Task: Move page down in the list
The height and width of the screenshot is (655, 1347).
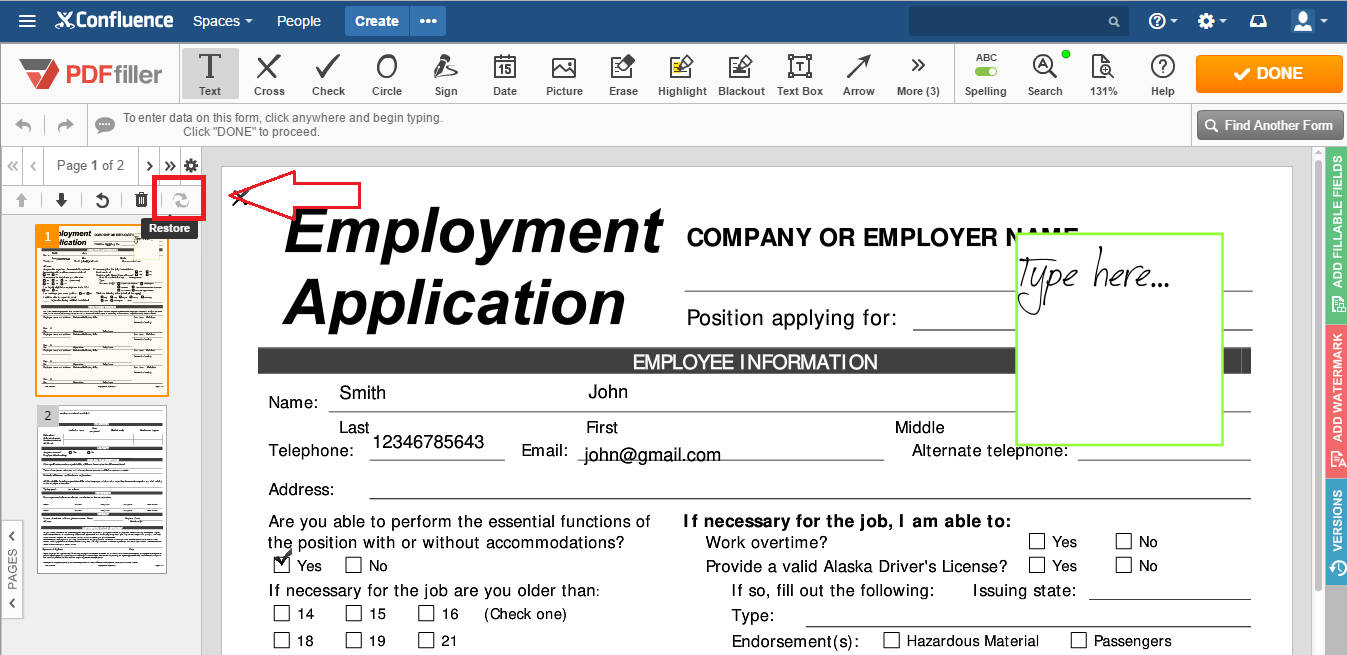Action: click(x=61, y=200)
